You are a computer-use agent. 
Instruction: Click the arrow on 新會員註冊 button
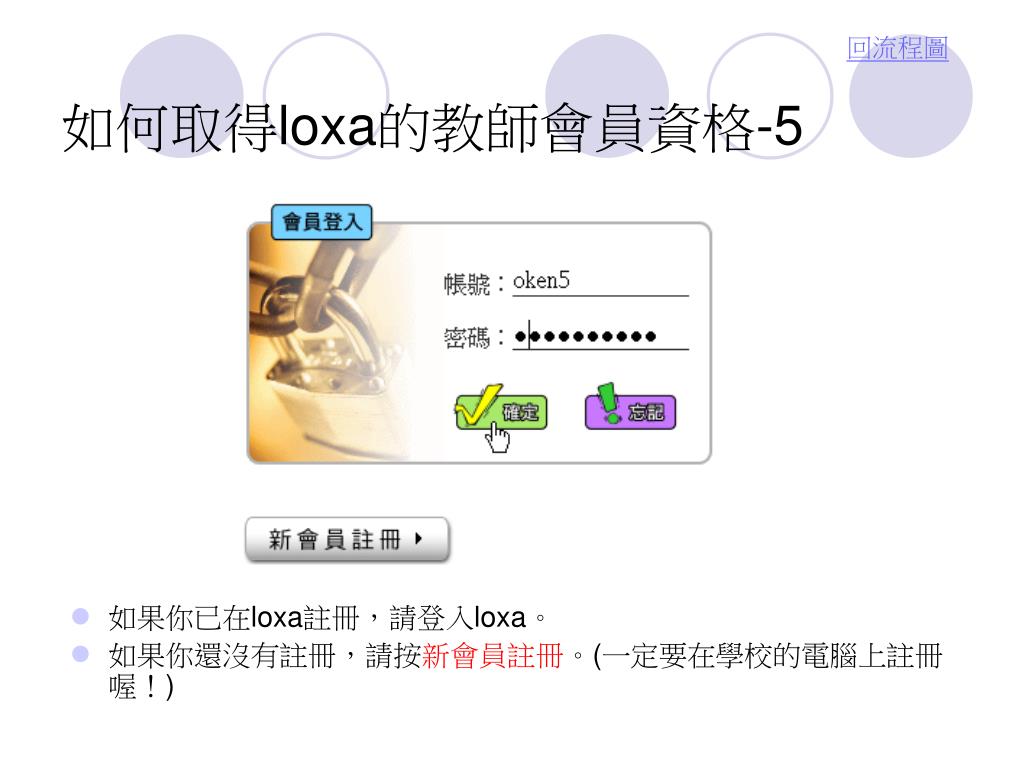click(419, 539)
